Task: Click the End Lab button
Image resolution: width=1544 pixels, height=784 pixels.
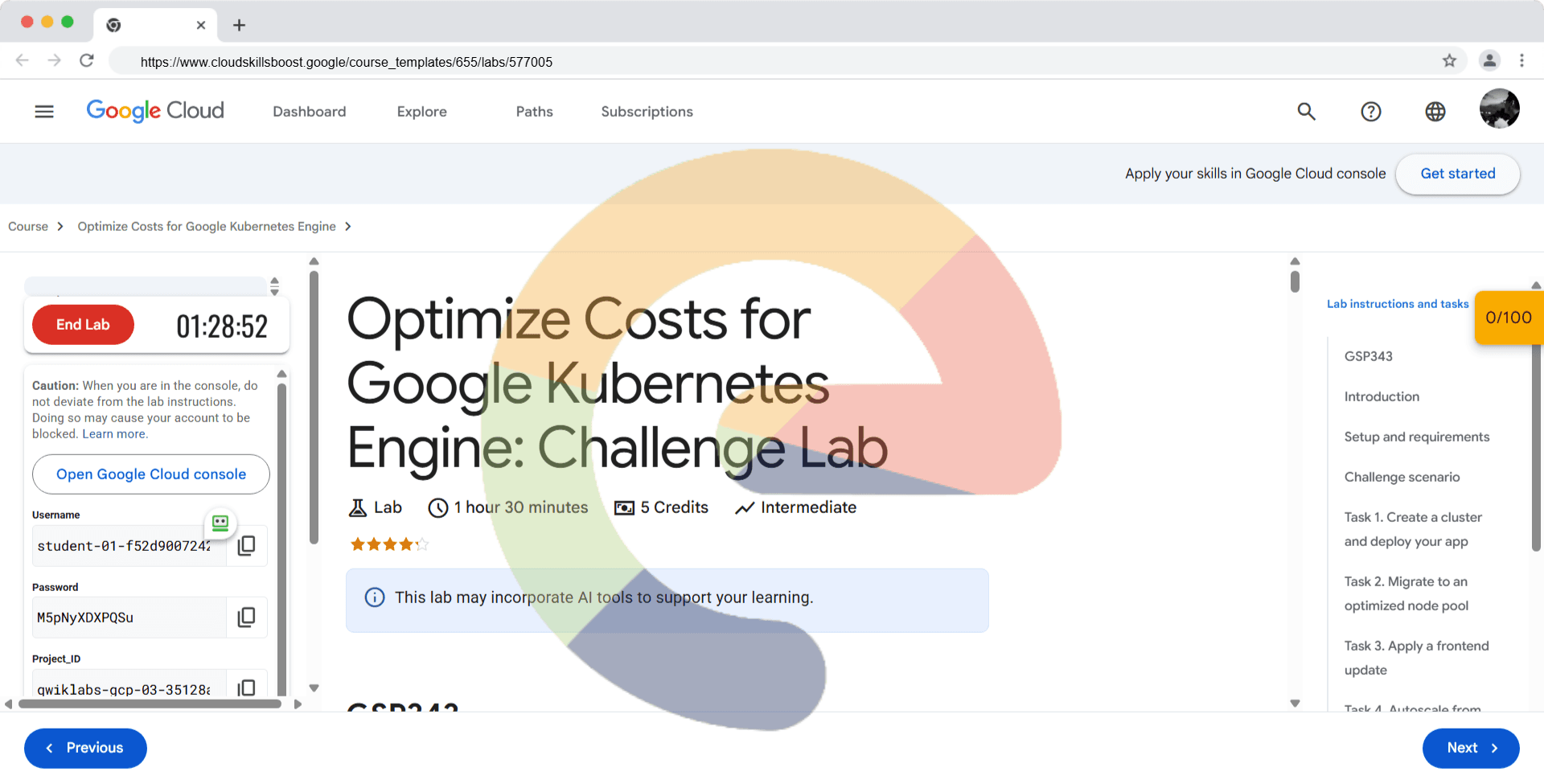Action: point(83,325)
